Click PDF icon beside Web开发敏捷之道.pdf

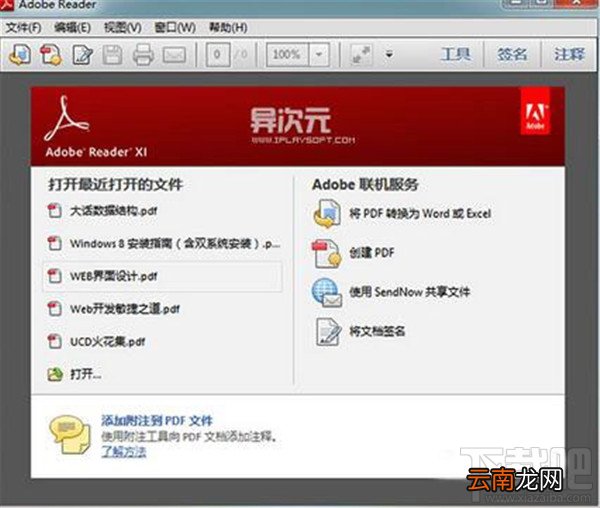click(54, 308)
